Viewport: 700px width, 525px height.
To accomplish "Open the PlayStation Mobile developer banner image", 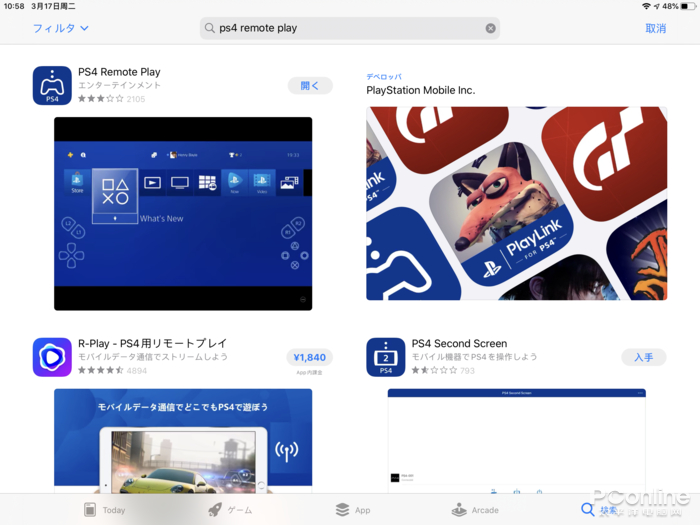I will coord(517,203).
